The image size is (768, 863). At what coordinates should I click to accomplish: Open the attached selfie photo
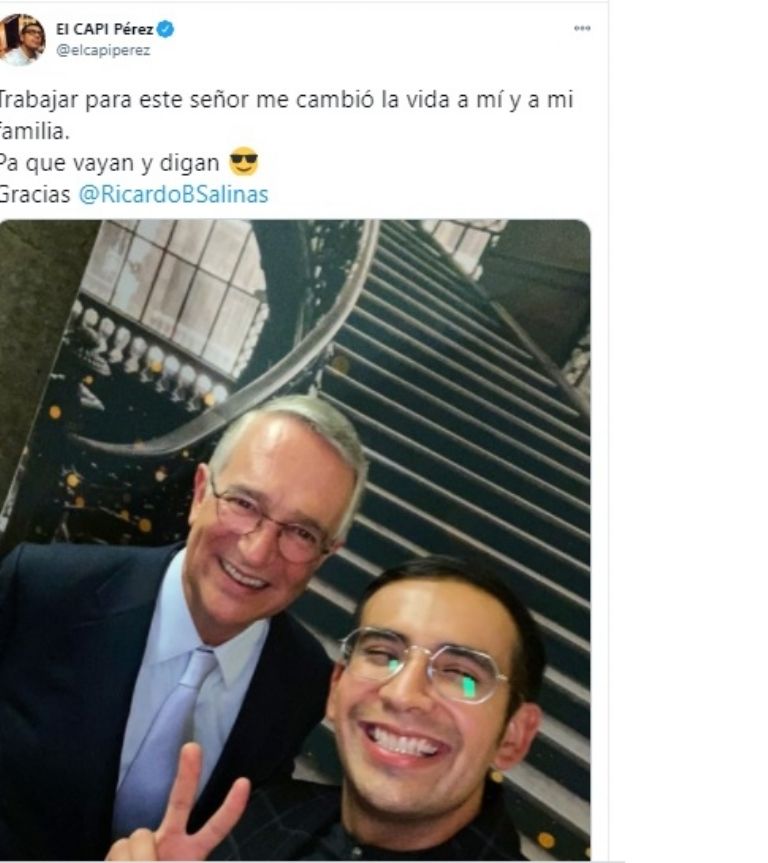click(295, 539)
